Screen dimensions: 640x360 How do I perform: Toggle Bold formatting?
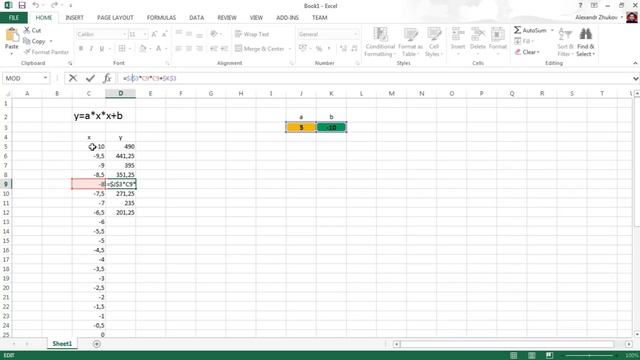point(81,49)
